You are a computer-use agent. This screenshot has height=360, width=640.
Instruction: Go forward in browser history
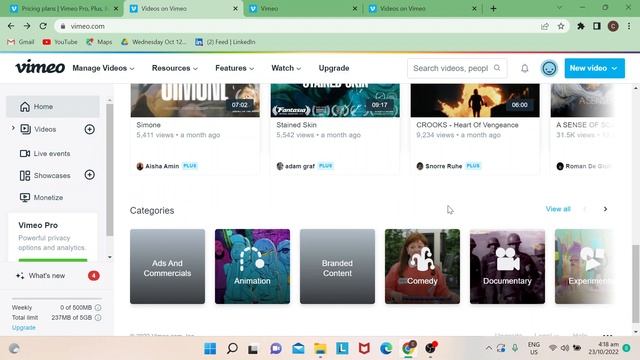[27, 26]
